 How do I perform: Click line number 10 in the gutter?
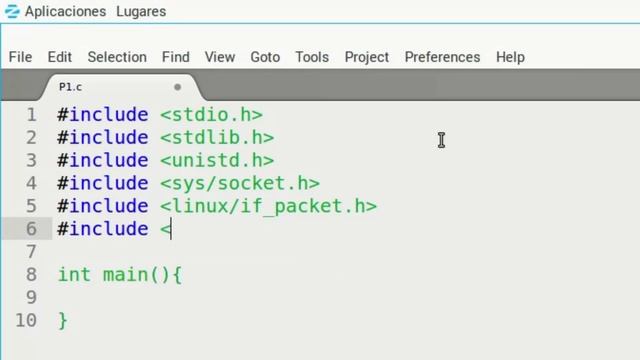26,320
